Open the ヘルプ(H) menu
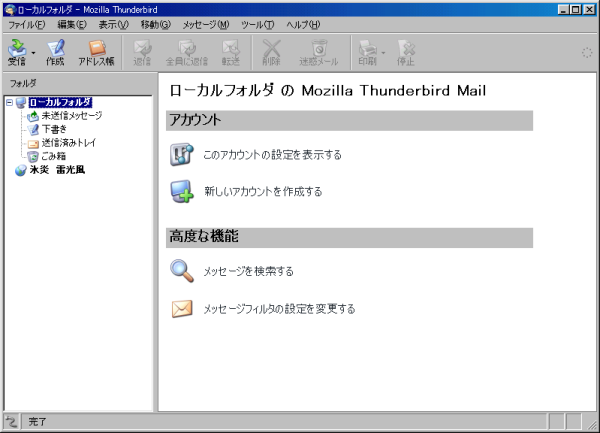 pos(303,25)
